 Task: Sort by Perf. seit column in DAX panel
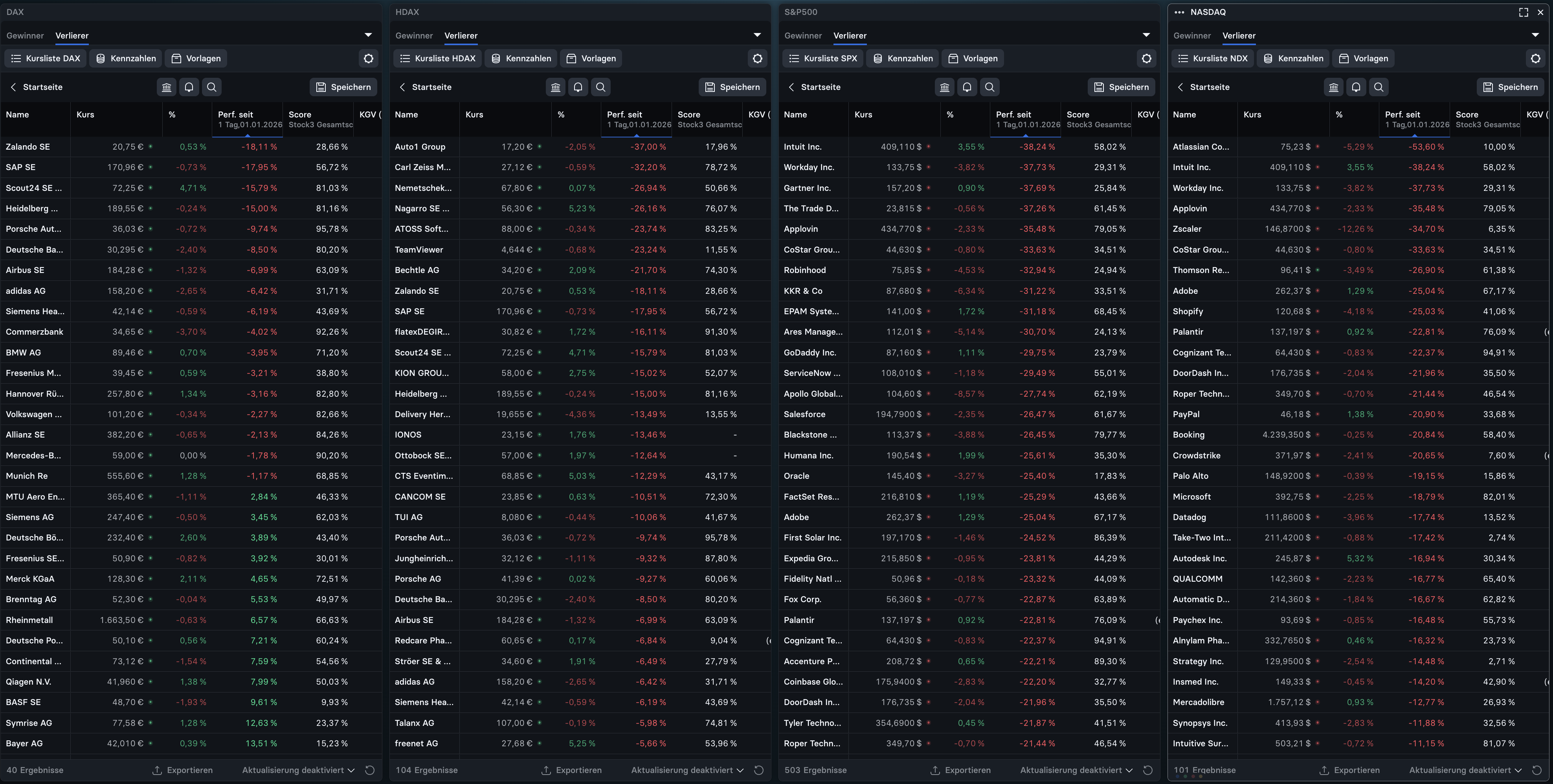pyautogui.click(x=236, y=114)
